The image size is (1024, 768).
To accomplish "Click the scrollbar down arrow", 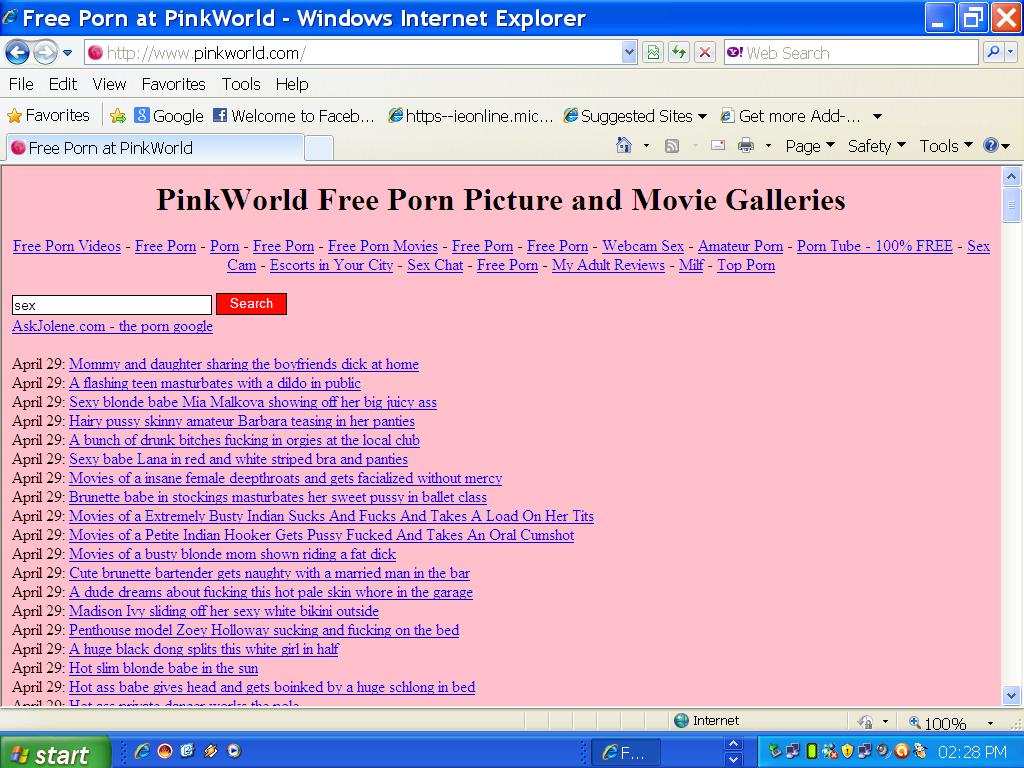I will 1011,696.
